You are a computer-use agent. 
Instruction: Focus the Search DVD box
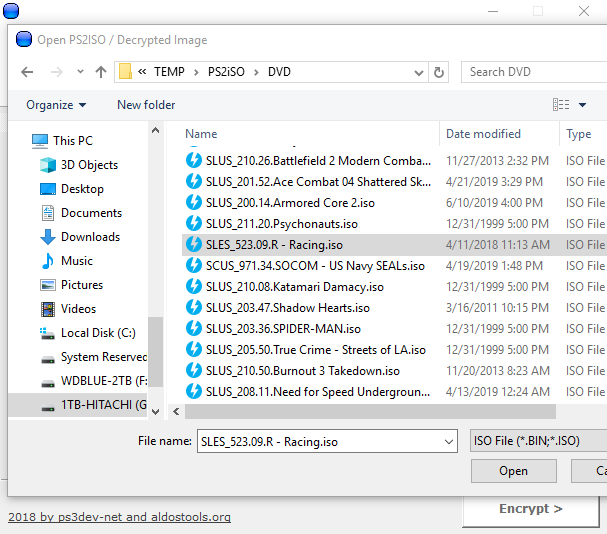tap(534, 72)
